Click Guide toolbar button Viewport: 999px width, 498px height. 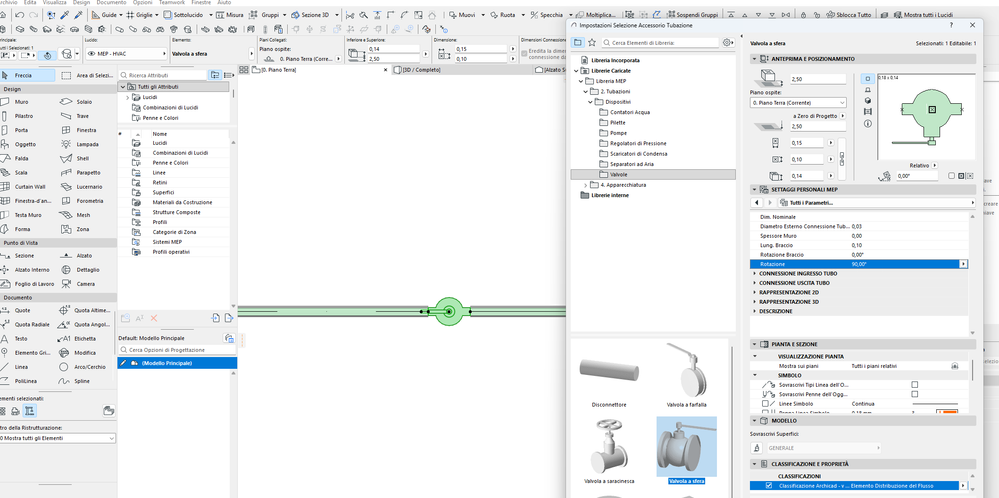pyautogui.click(x=104, y=14)
